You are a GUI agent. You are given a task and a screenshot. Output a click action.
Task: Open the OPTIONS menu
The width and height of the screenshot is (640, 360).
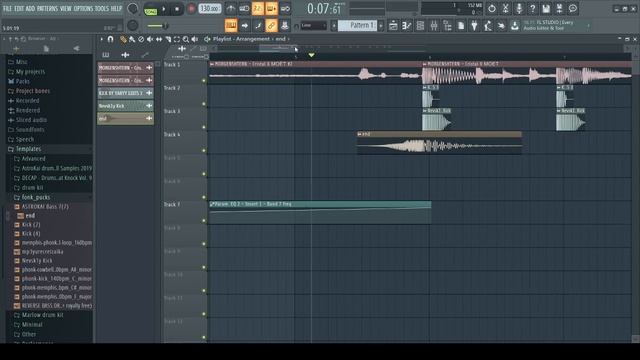coord(83,9)
